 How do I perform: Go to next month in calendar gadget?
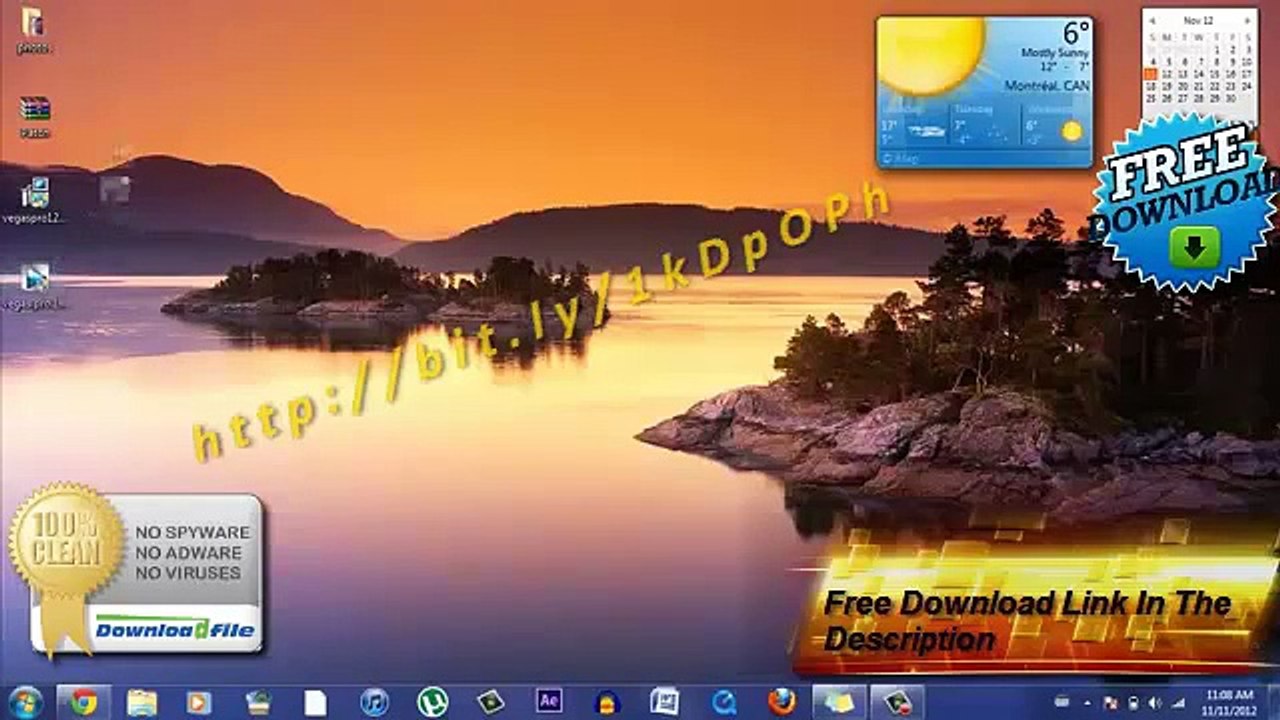pos(1247,21)
